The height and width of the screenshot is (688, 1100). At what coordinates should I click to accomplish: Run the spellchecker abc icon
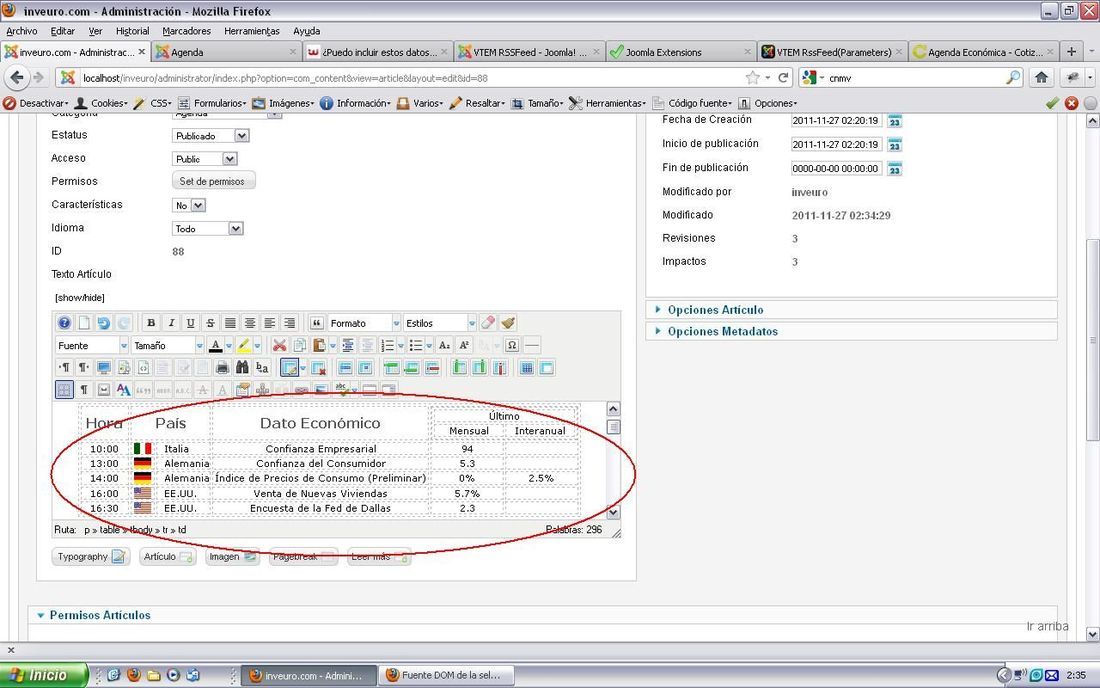pos(342,389)
